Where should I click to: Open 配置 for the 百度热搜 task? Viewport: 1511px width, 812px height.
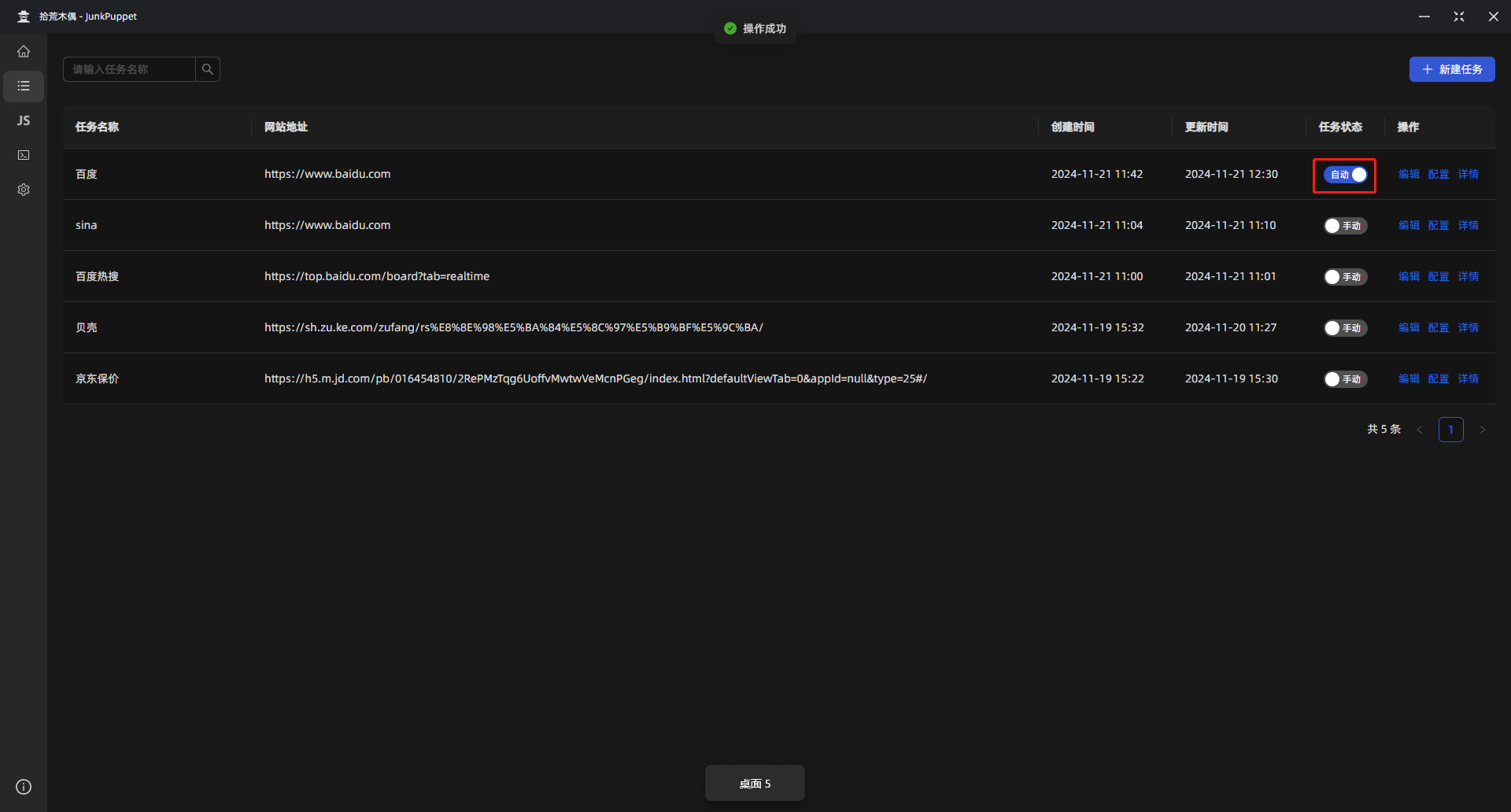(x=1439, y=276)
